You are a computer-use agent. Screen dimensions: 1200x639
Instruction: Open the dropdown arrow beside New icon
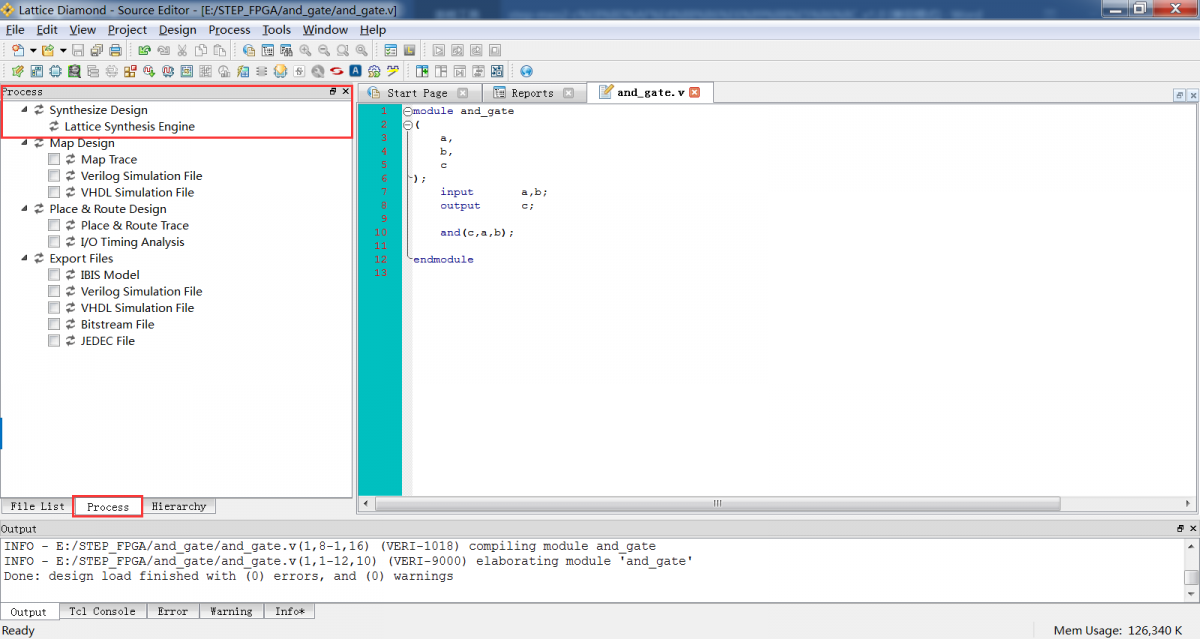point(33,50)
